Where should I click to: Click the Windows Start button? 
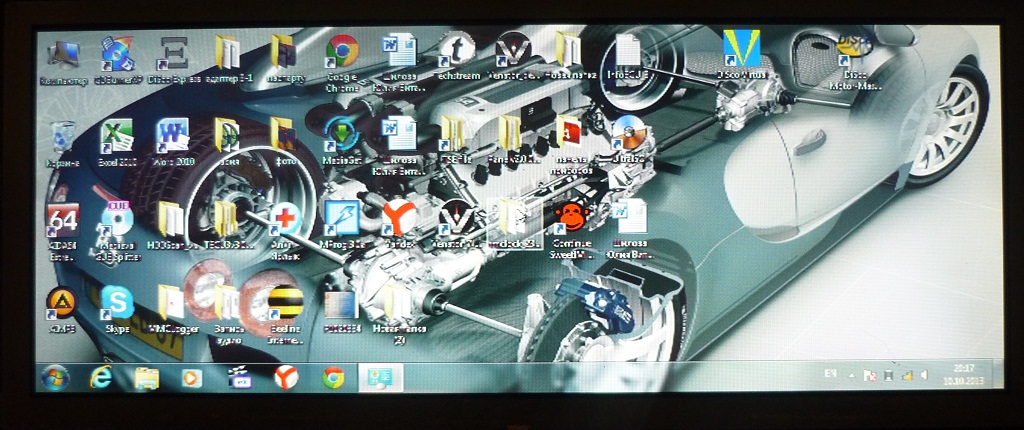tap(54, 377)
